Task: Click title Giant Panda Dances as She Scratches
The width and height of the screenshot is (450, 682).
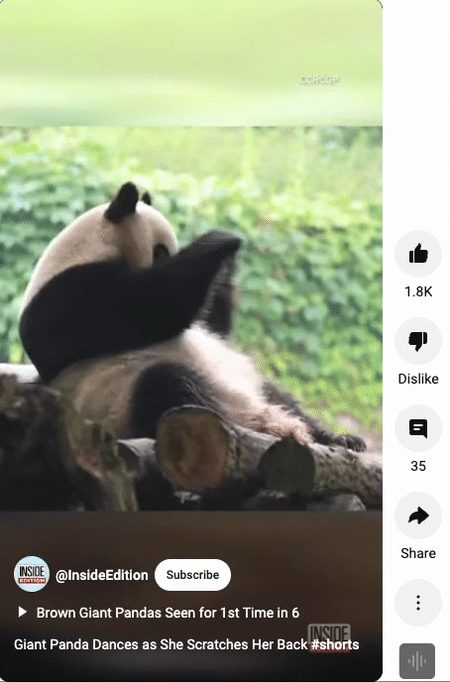Action: tap(160, 644)
